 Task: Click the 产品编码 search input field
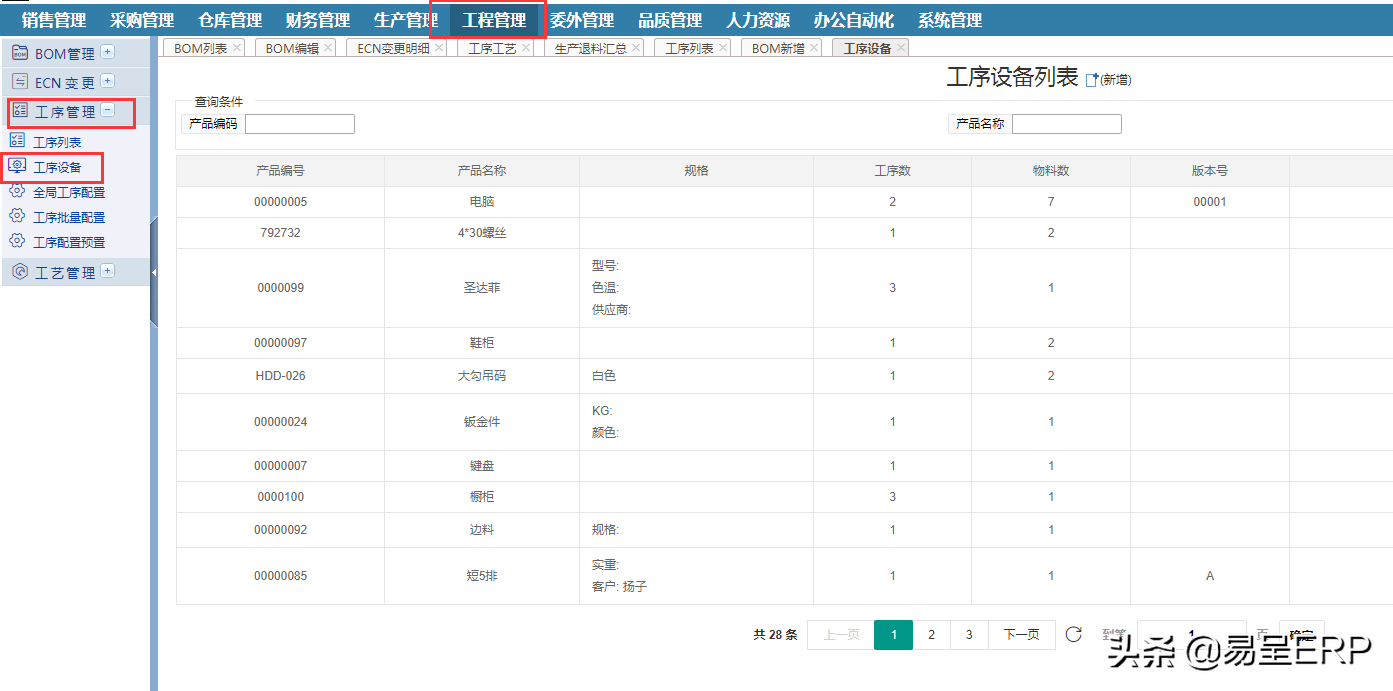point(300,124)
